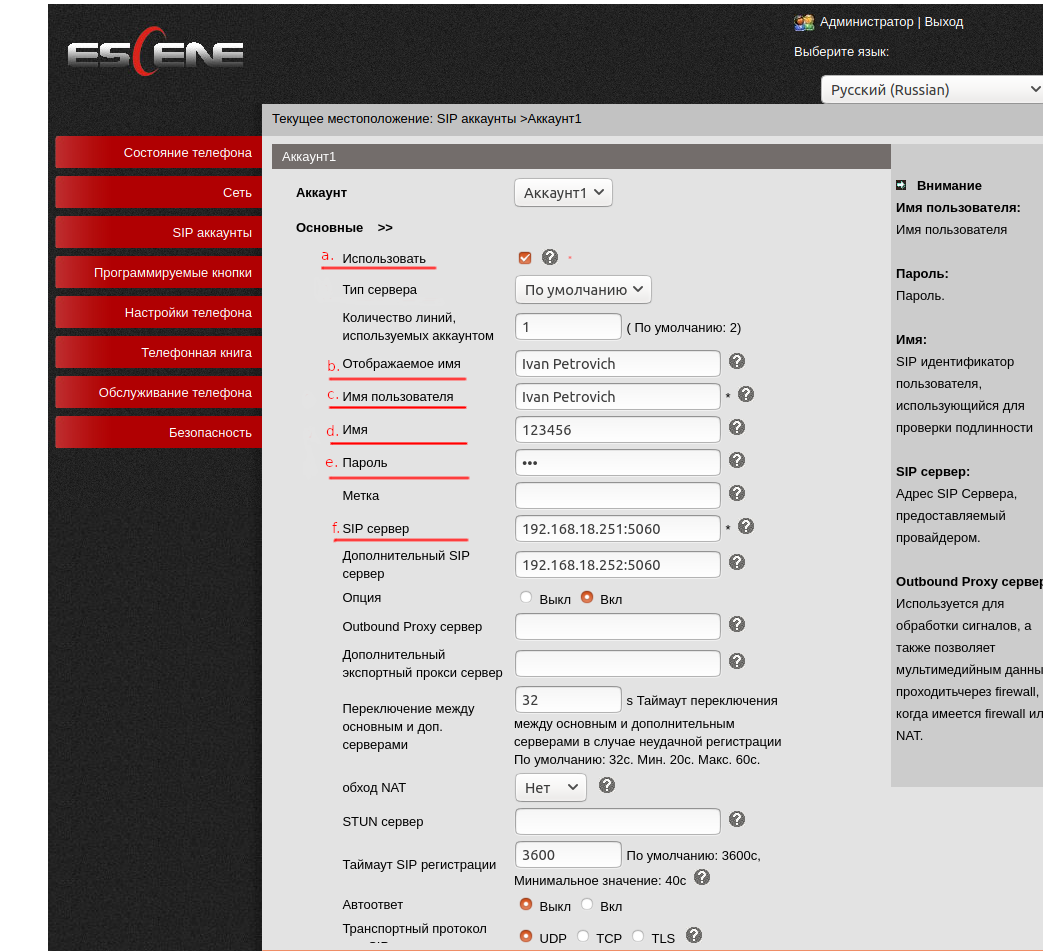Collapse the Основные >> section
1043x951 pixels.
(x=344, y=227)
